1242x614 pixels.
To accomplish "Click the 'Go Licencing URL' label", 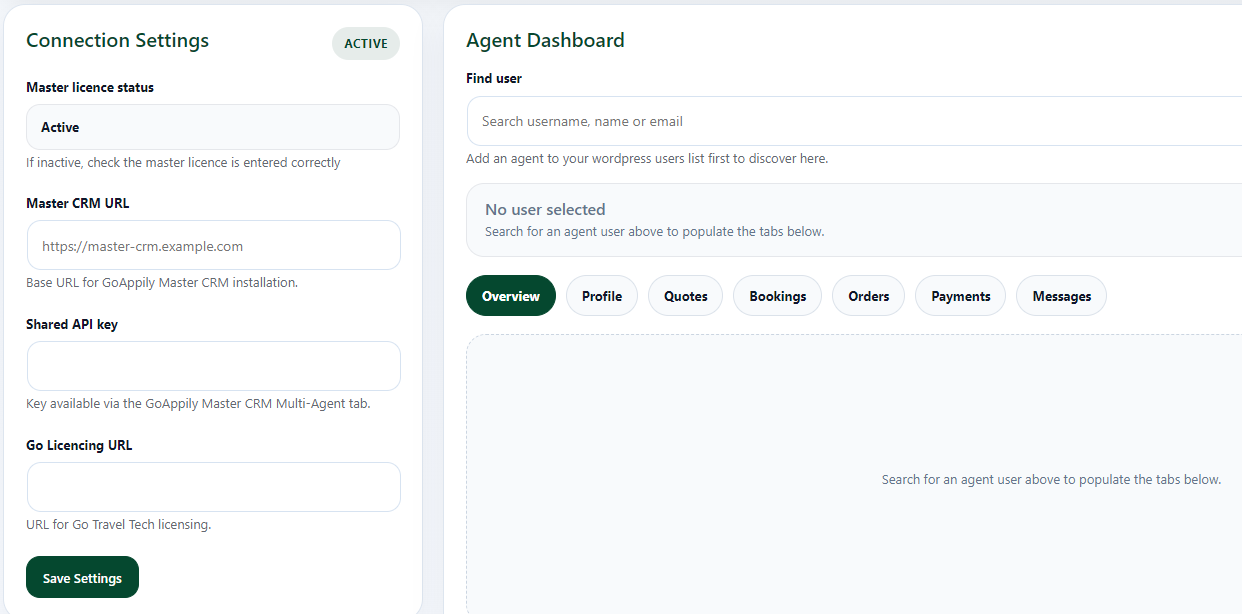I will point(79,445).
